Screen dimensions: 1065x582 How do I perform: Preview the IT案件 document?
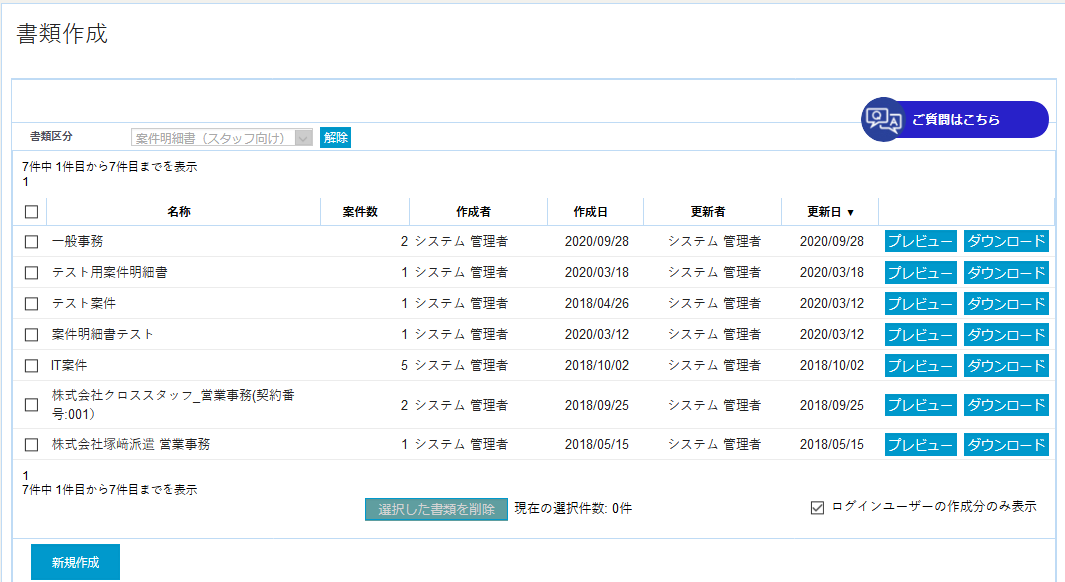(x=920, y=365)
